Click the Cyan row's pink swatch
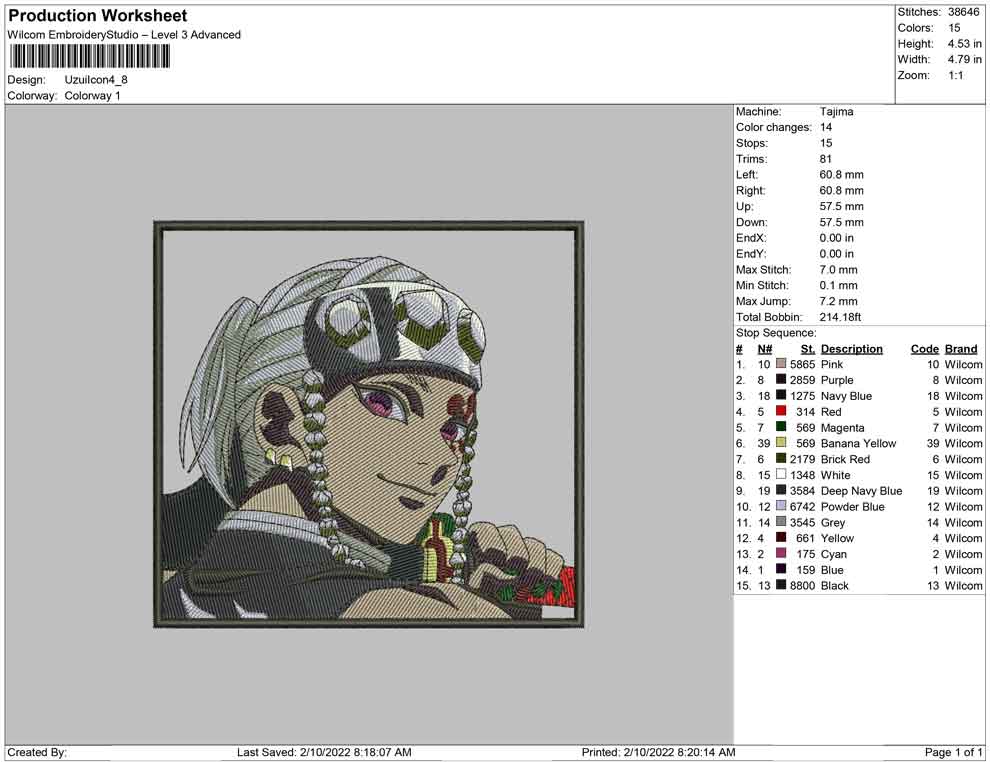 [781, 553]
